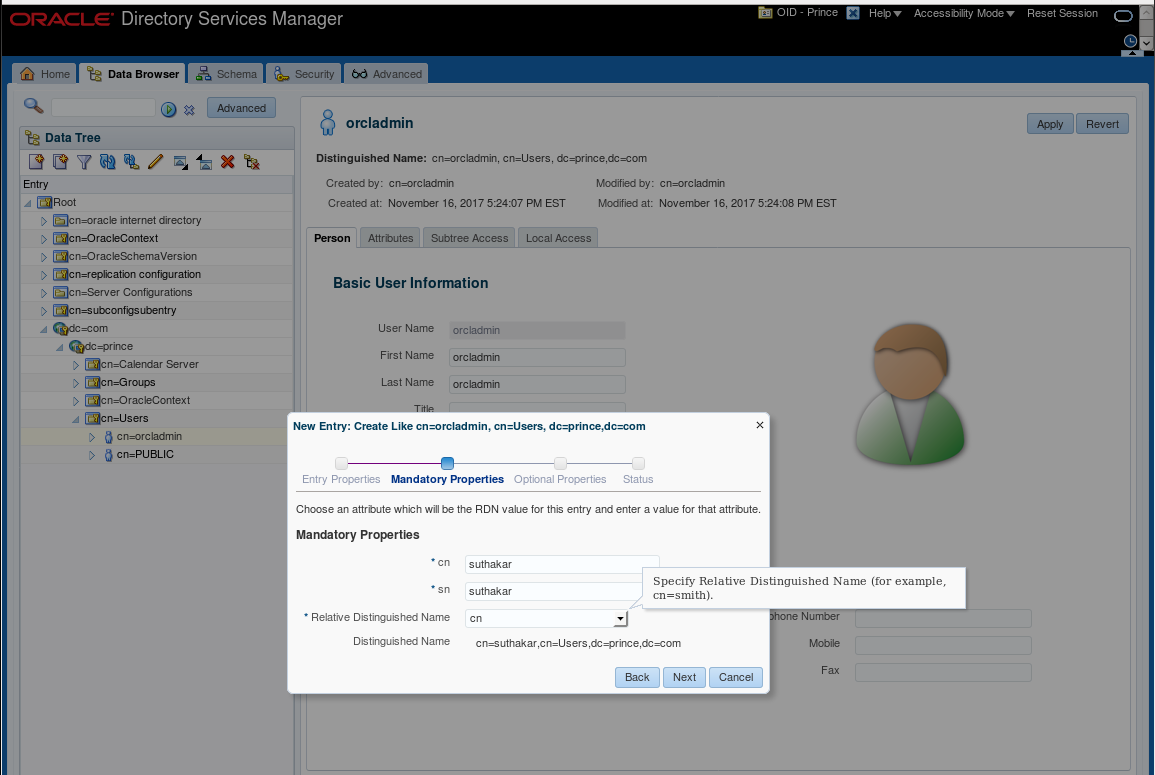Viewport: 1155px width, 775px height.
Task: Select the Create Entry Like icon
Action: point(59,161)
